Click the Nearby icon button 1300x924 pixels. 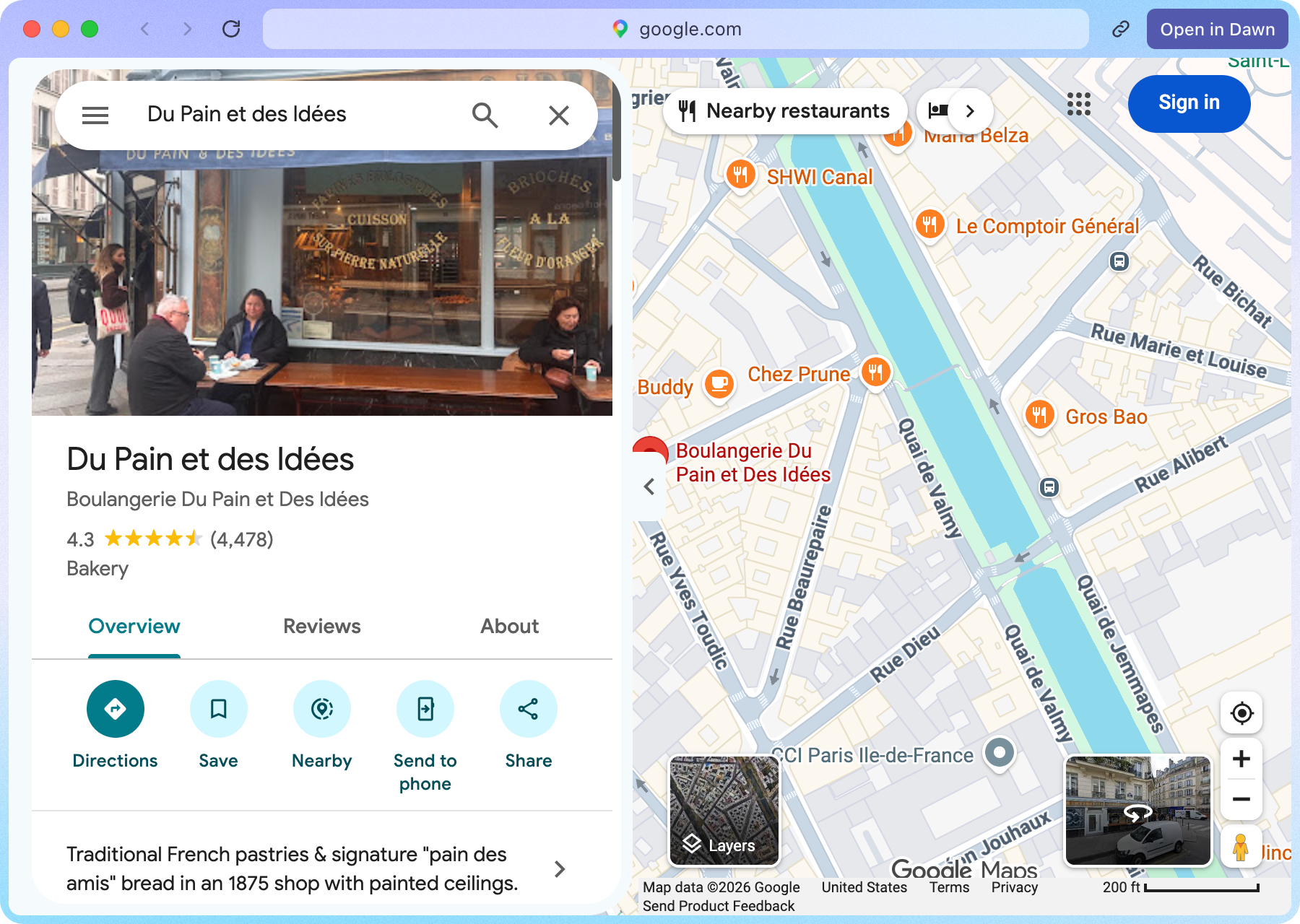click(x=322, y=709)
